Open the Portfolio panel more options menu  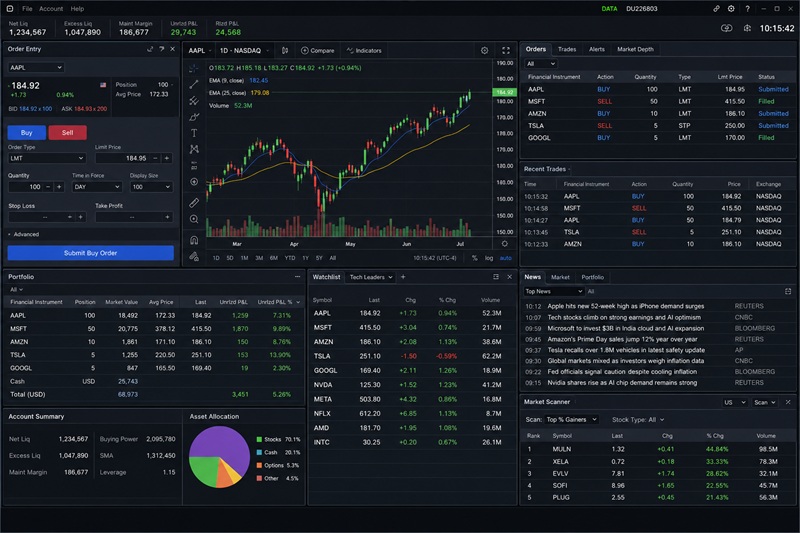(297, 276)
